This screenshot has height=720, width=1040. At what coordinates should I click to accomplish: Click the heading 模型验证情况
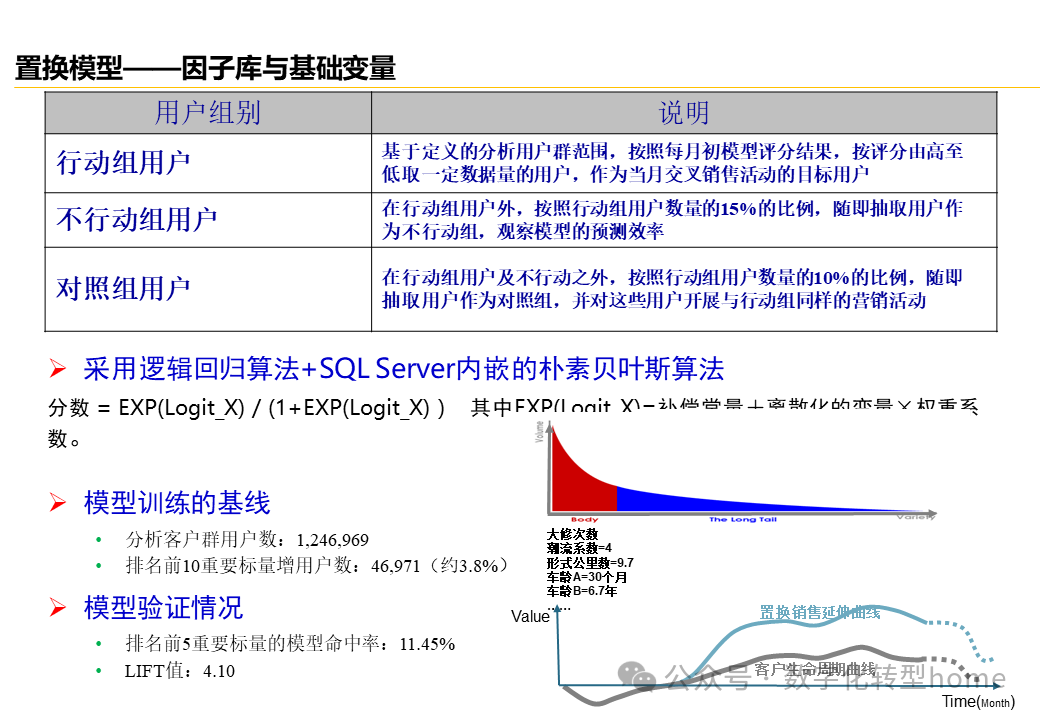coord(163,608)
